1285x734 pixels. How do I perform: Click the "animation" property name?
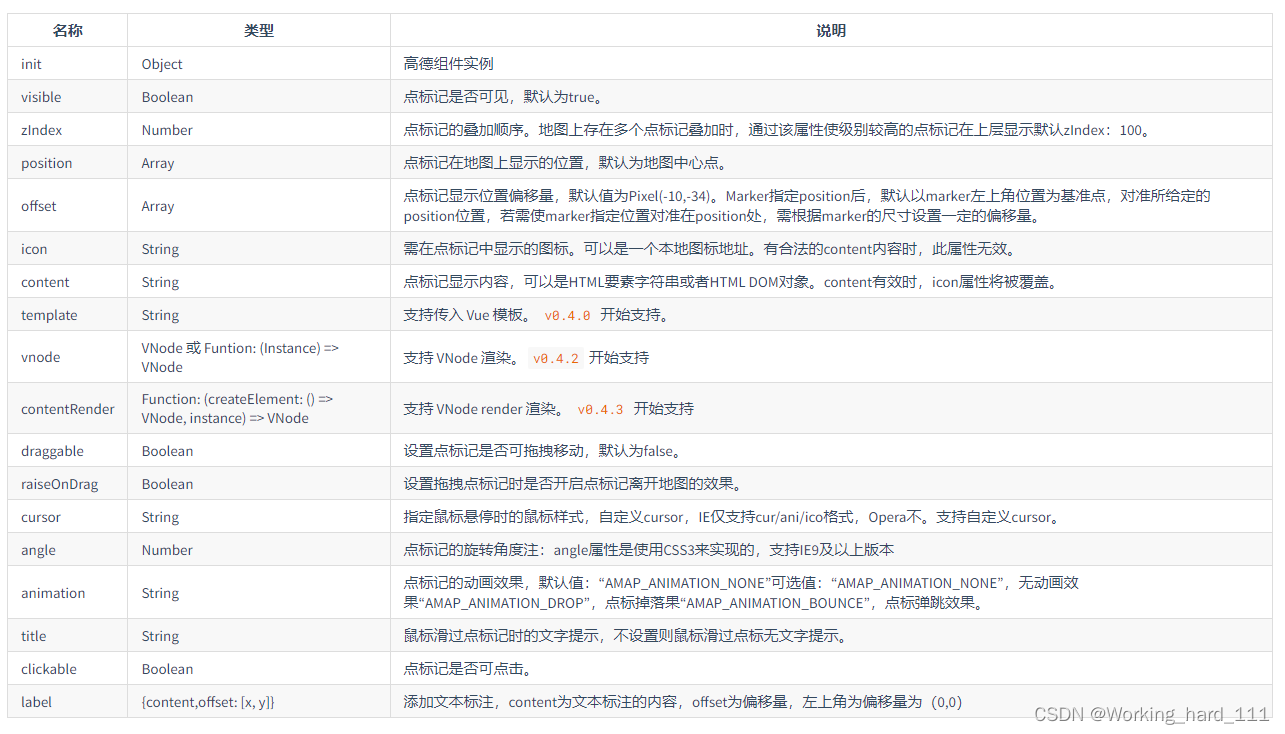point(52,592)
